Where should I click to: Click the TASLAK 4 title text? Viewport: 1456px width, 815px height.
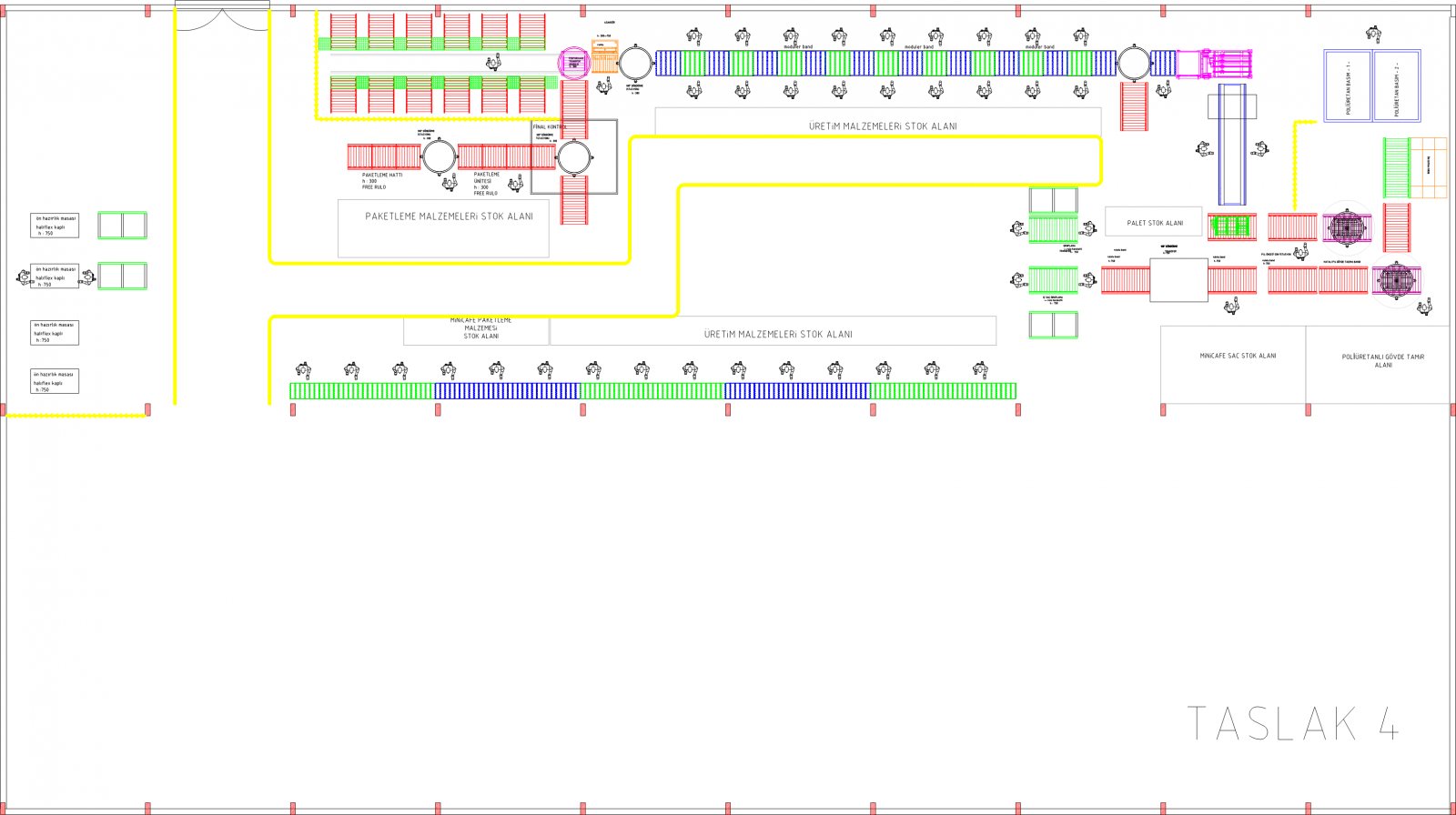[x=1292, y=724]
